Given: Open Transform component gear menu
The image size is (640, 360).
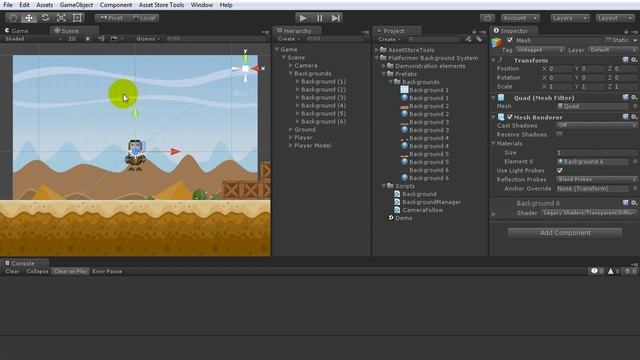Looking at the screenshot, I should click(634, 60).
